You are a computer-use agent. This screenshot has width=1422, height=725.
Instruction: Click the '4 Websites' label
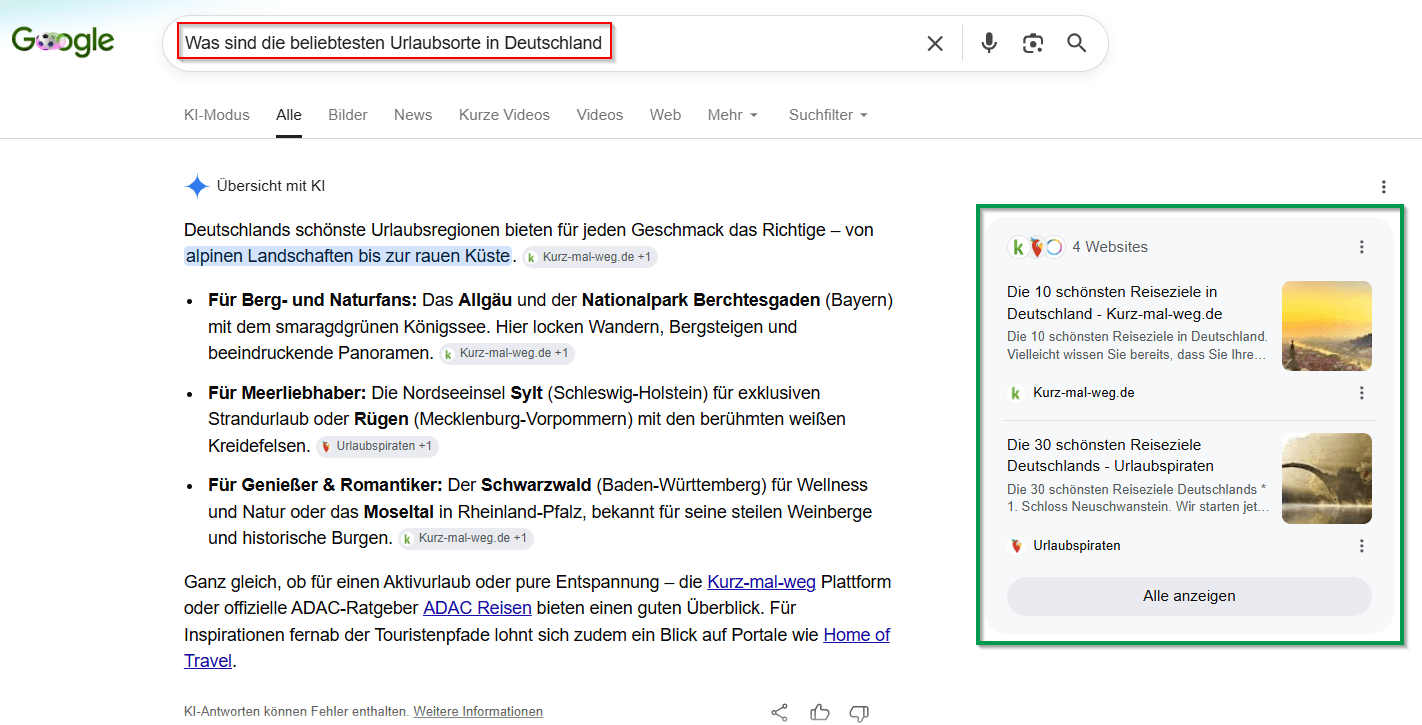tap(1110, 247)
